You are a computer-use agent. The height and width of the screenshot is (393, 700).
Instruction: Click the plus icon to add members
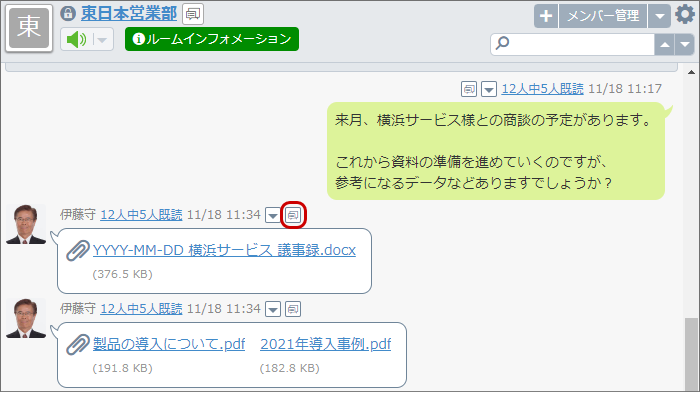tap(546, 16)
